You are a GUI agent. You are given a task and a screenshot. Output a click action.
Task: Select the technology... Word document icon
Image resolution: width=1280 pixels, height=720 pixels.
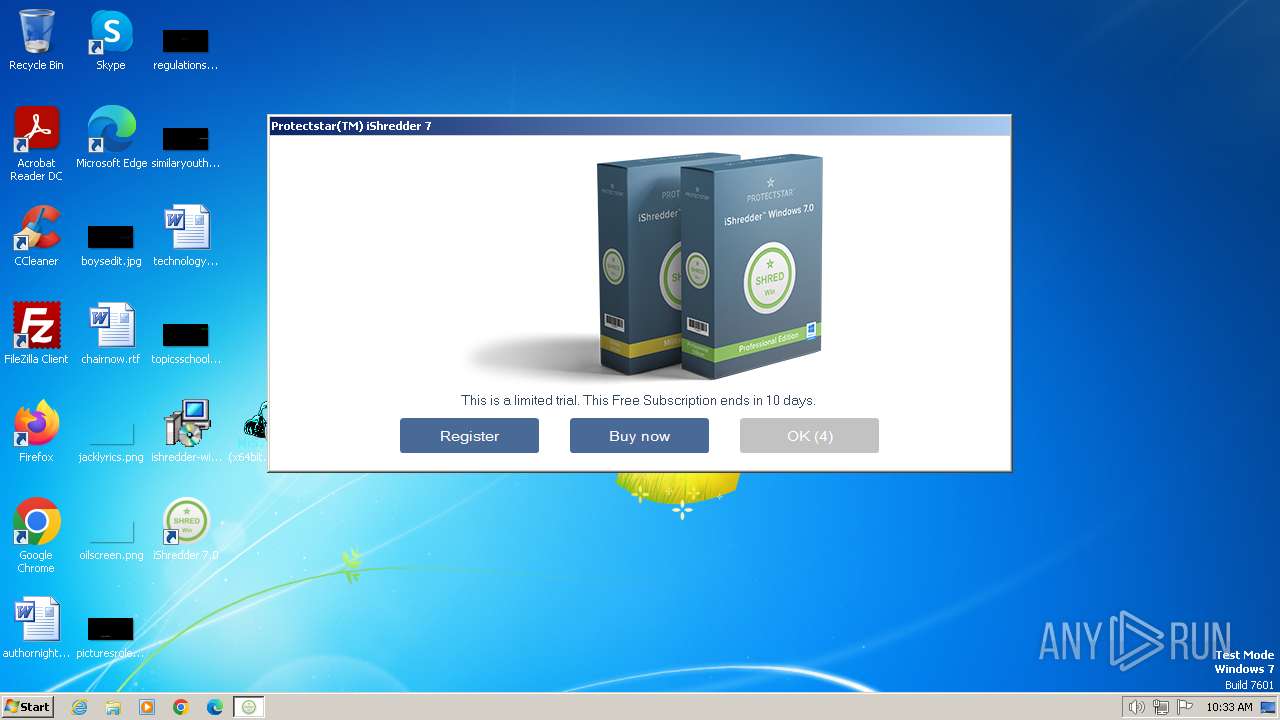186,236
